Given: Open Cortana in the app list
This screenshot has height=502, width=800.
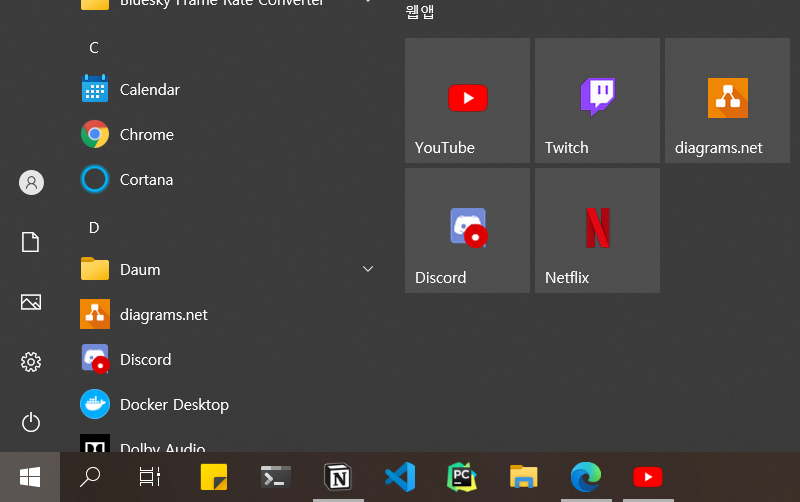Looking at the screenshot, I should pyautogui.click(x=227, y=179).
